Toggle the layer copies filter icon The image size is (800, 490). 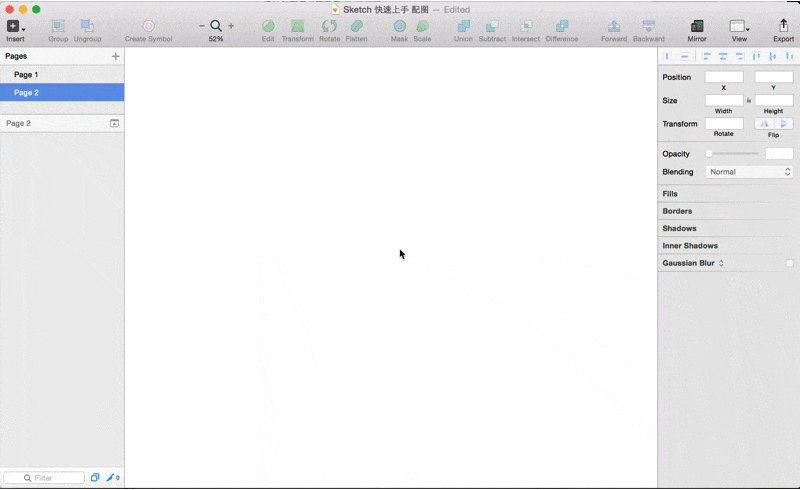point(95,478)
